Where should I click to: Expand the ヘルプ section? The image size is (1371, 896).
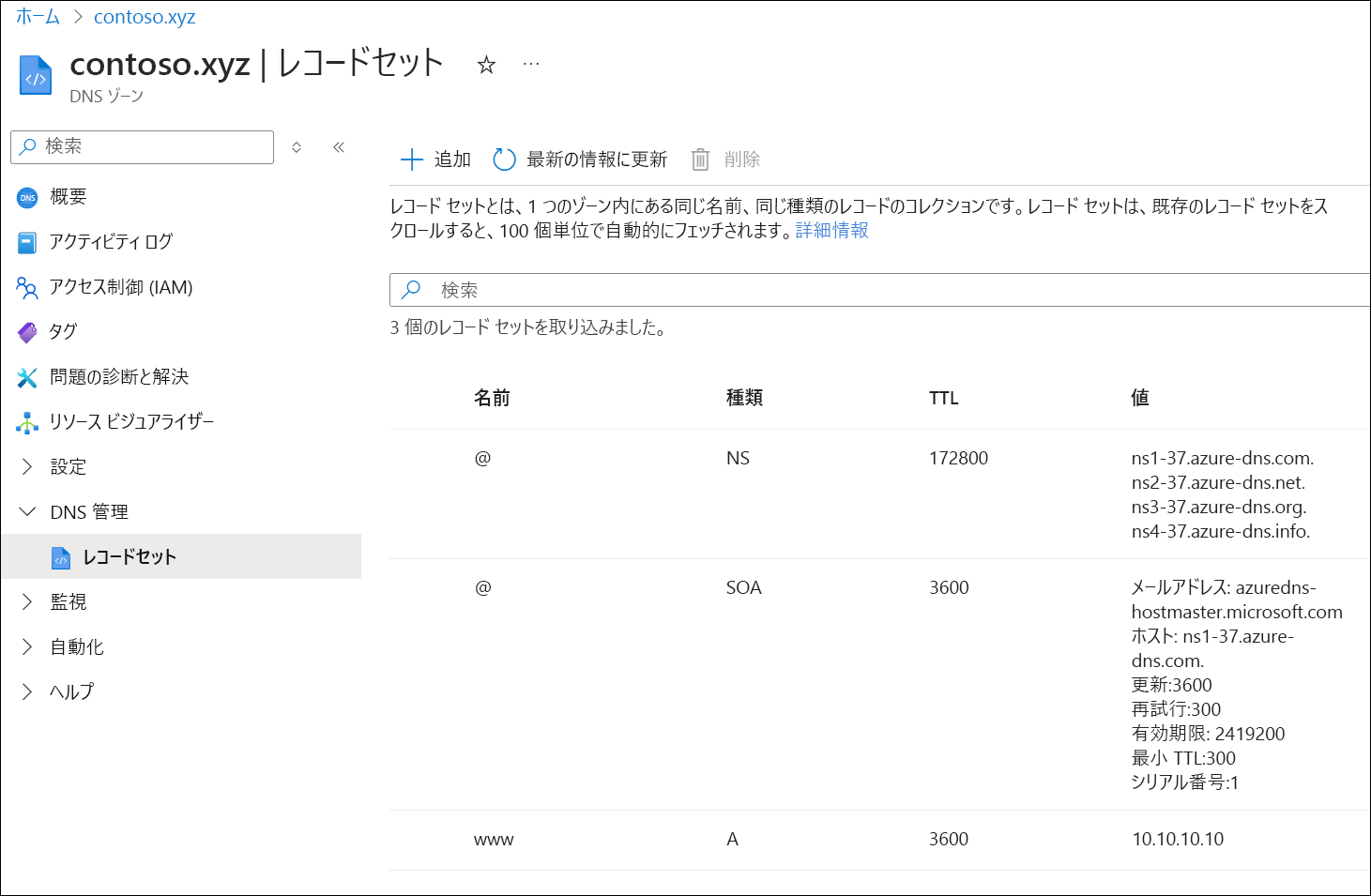pos(27,692)
